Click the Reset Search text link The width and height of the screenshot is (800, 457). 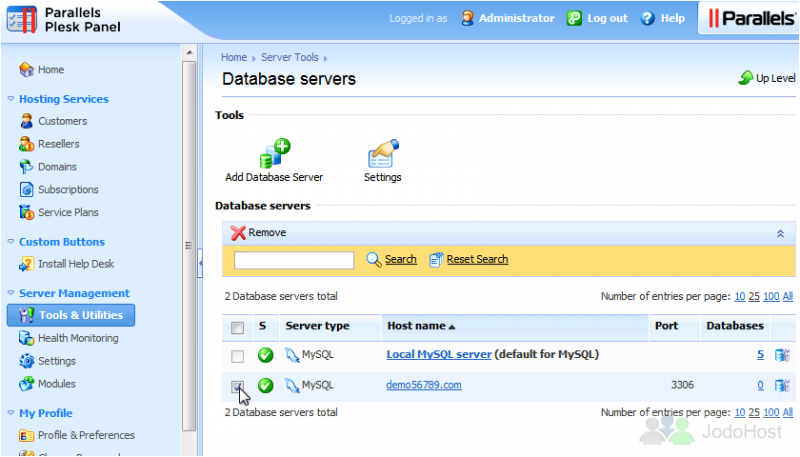478,260
